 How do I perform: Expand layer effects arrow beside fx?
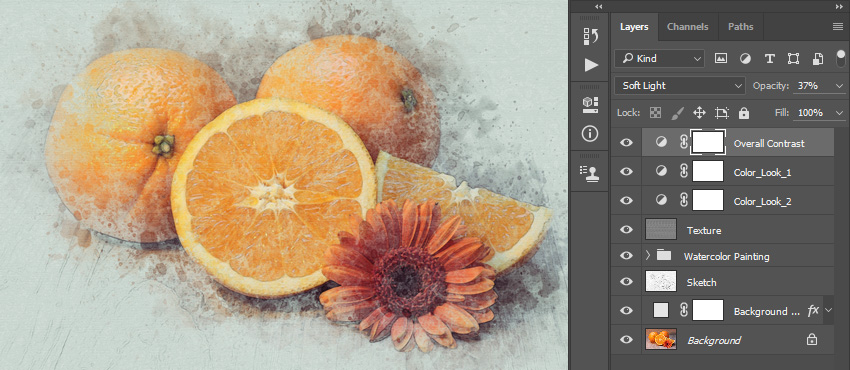click(828, 310)
